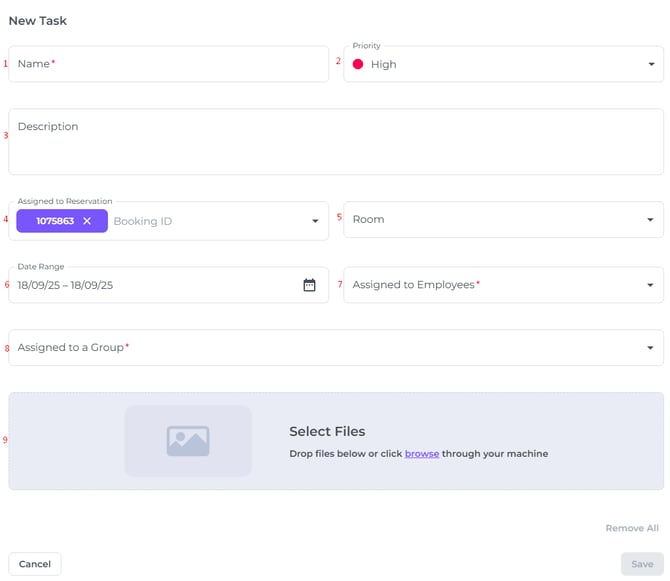Select the 1075863 reservation chip
Viewport: 670px width, 581px height.
pos(54,221)
